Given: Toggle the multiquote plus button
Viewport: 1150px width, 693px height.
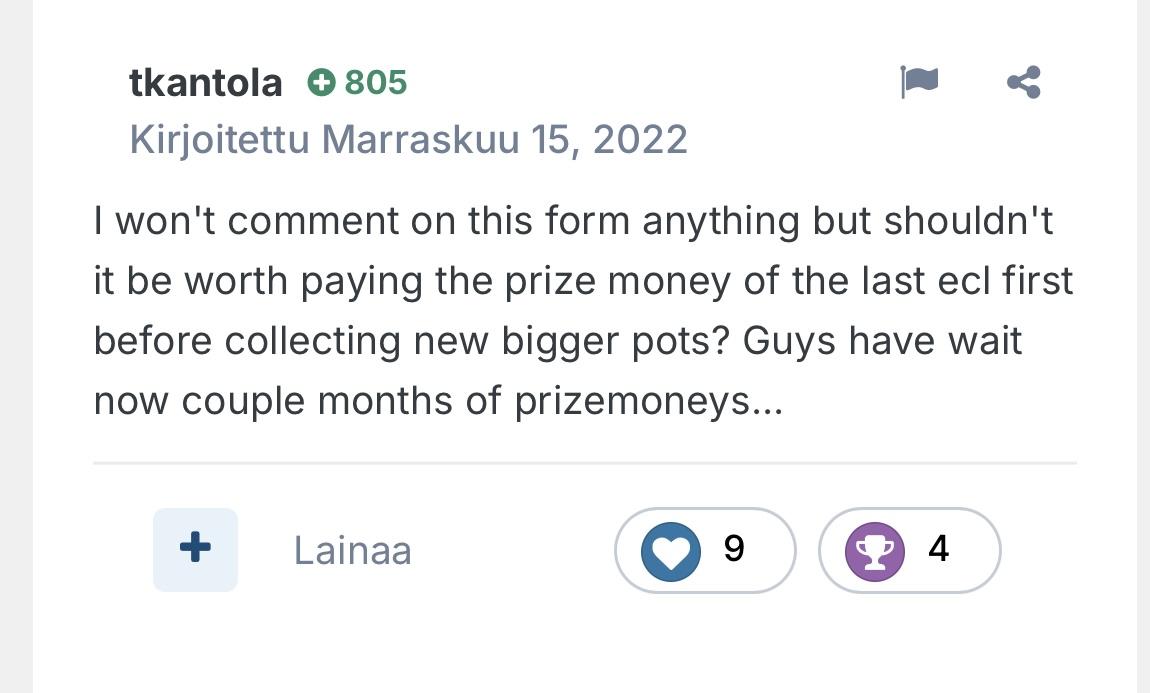Looking at the screenshot, I should pos(195,549).
